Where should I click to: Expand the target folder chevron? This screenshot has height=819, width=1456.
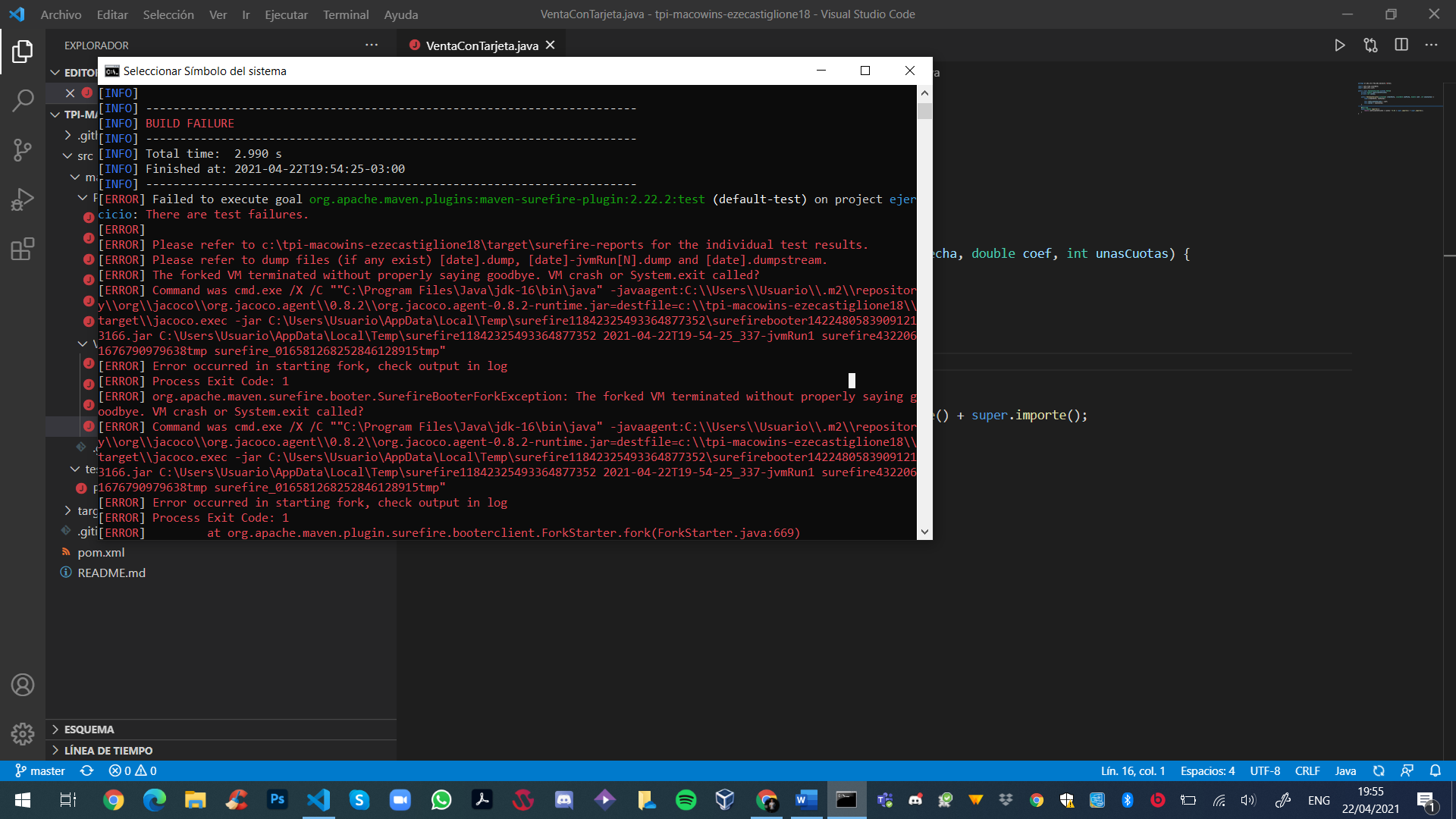(x=68, y=510)
